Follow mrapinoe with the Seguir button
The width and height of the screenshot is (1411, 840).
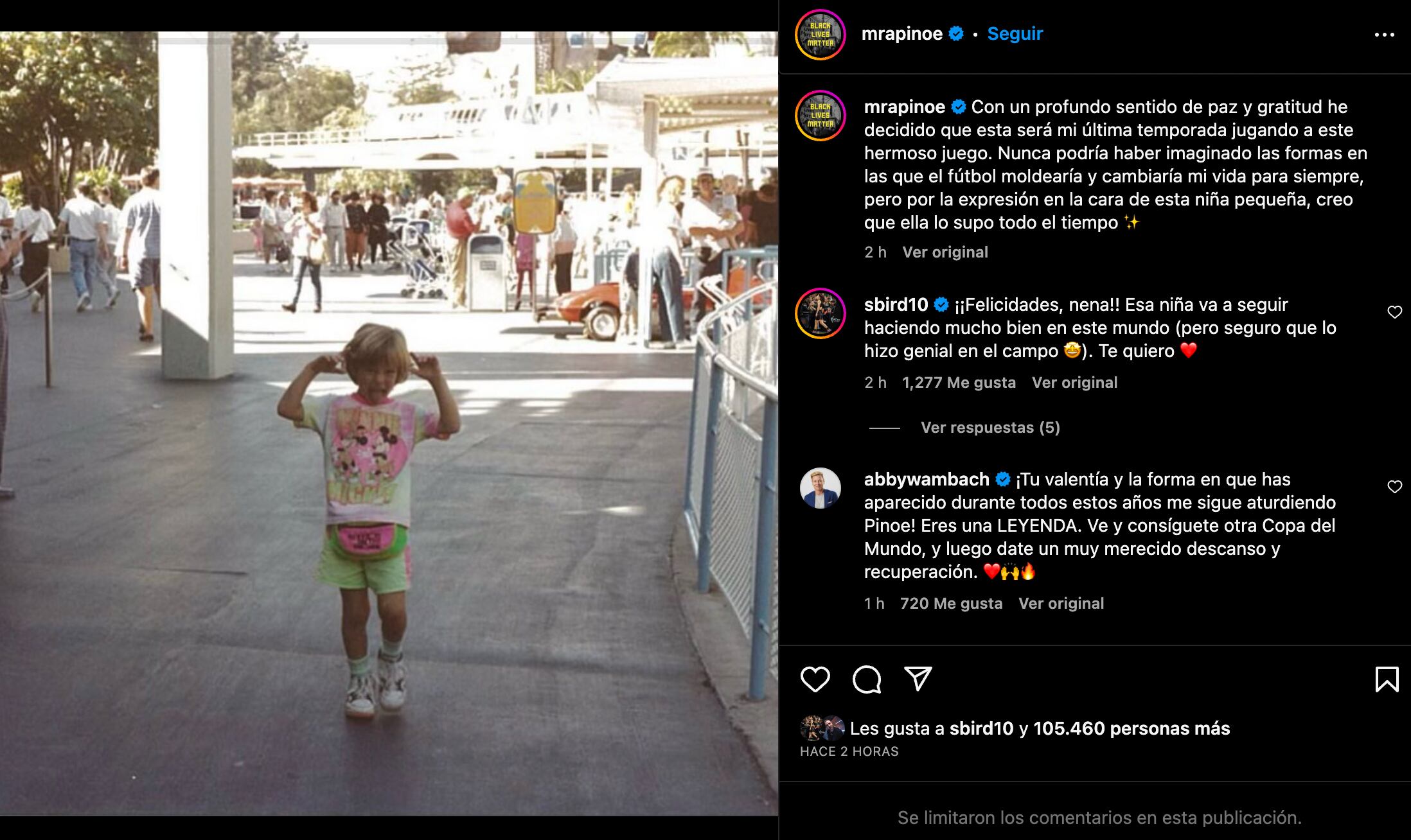coord(1015,34)
